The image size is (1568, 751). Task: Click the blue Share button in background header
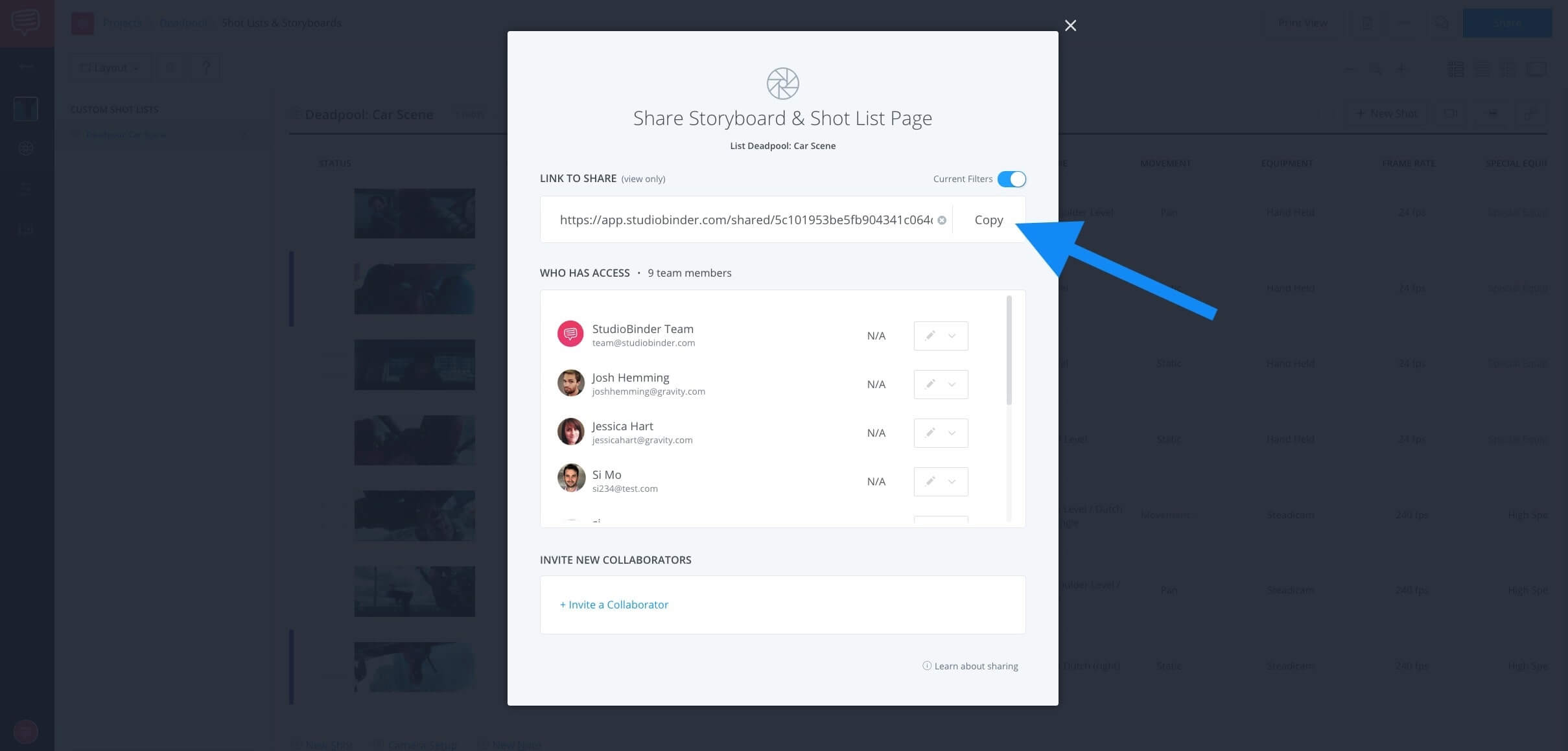[1507, 23]
